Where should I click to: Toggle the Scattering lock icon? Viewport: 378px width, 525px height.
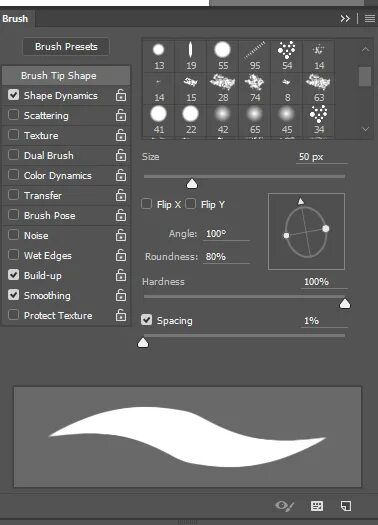[121, 116]
